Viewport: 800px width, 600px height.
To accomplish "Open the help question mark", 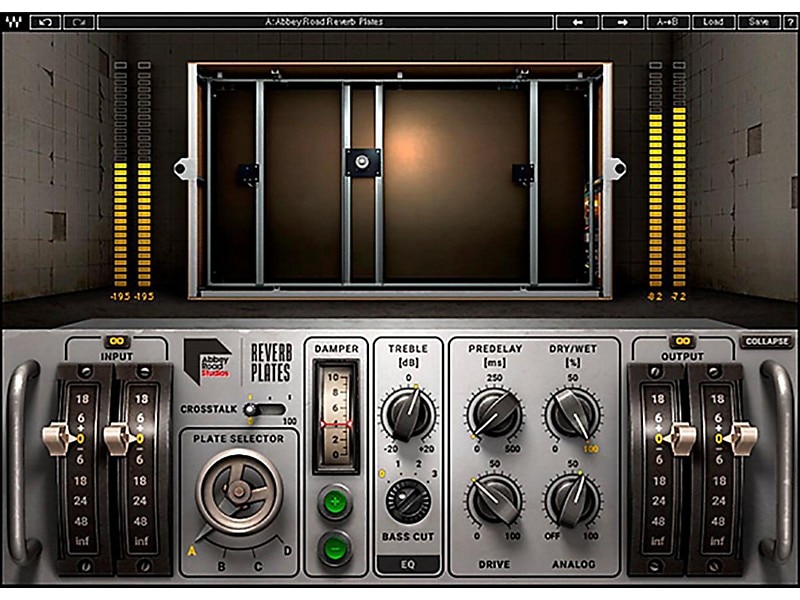I will pyautogui.click(x=790, y=22).
